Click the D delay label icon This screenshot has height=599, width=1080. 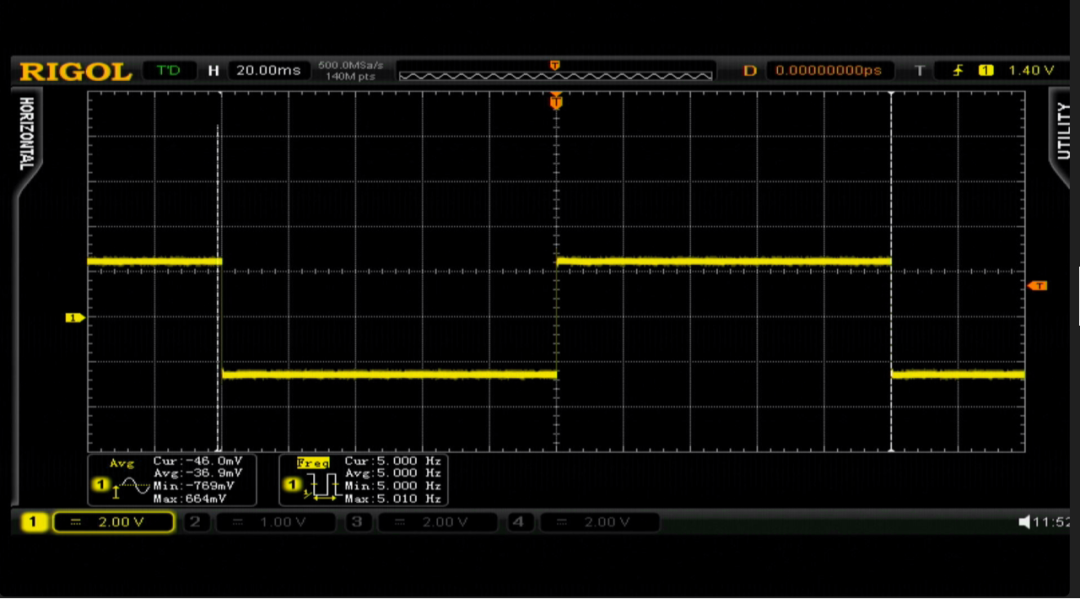click(x=749, y=71)
